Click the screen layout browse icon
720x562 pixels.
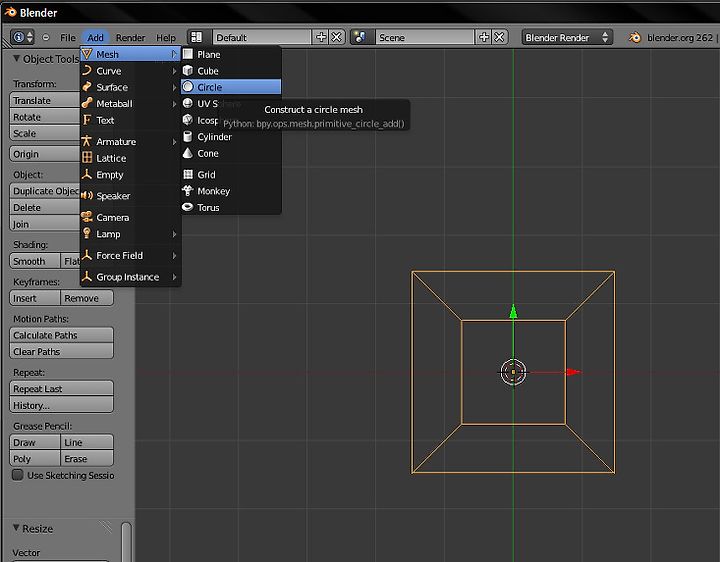(197, 37)
